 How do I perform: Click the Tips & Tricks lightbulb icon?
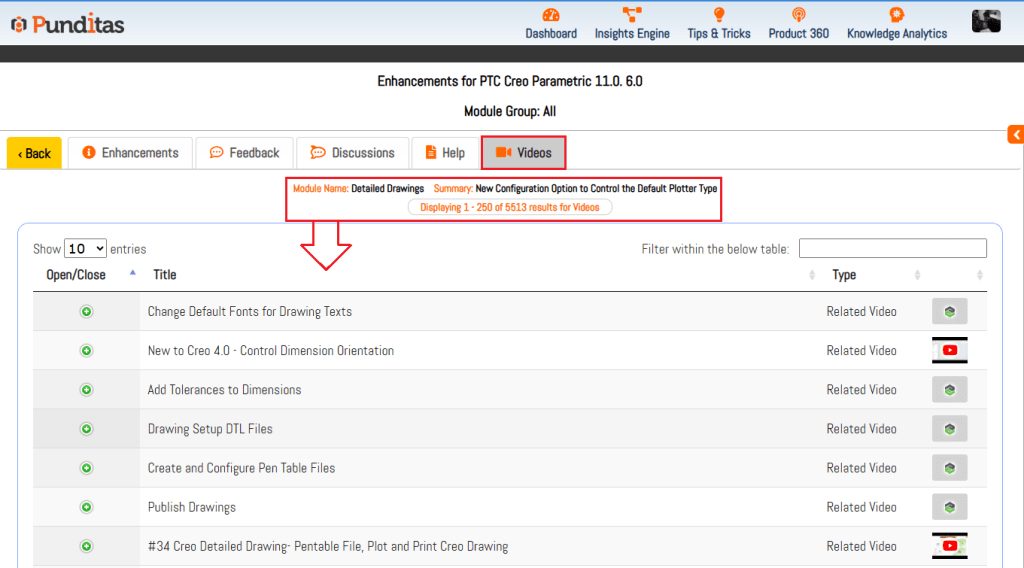718,15
